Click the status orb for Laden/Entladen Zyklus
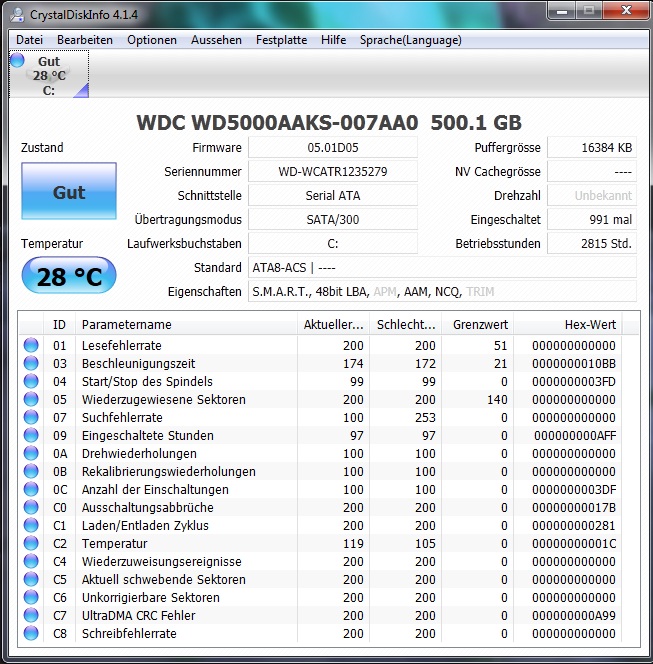The image size is (653, 664). coord(31,525)
